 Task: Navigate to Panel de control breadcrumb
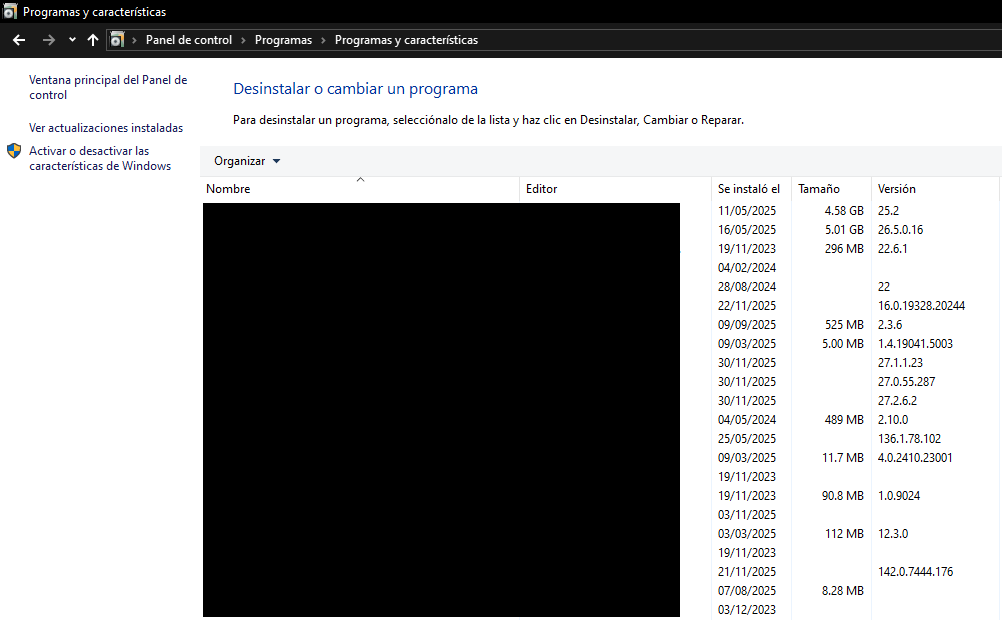click(188, 40)
